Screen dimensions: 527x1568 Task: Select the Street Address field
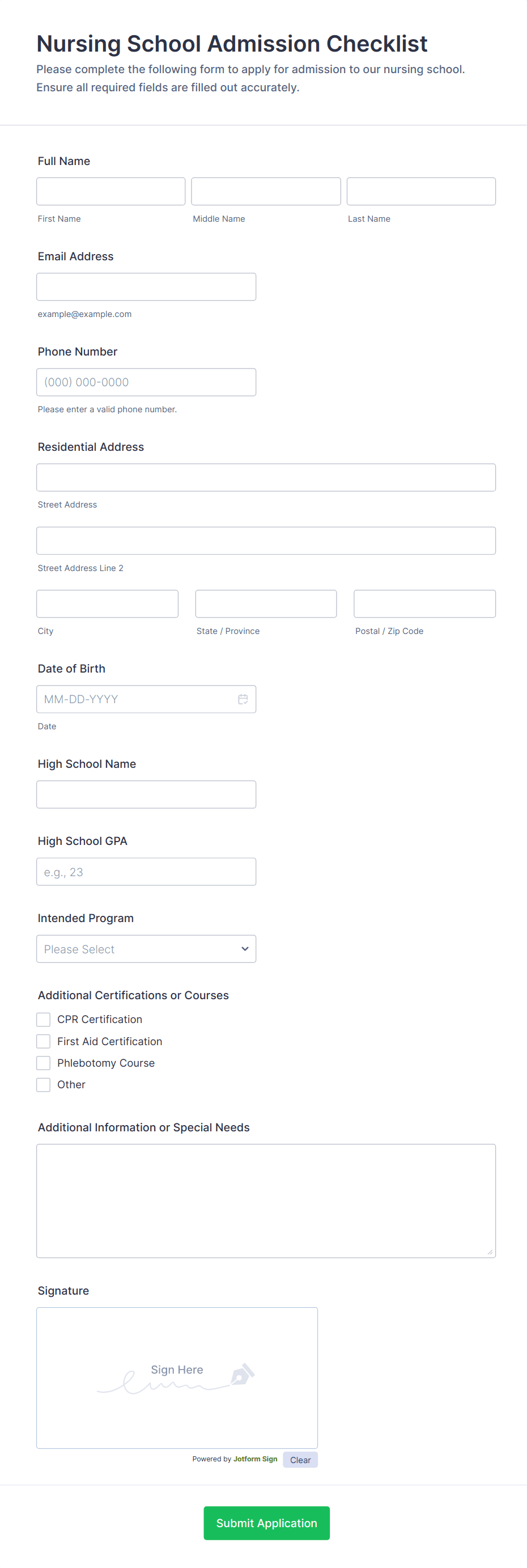tap(265, 477)
